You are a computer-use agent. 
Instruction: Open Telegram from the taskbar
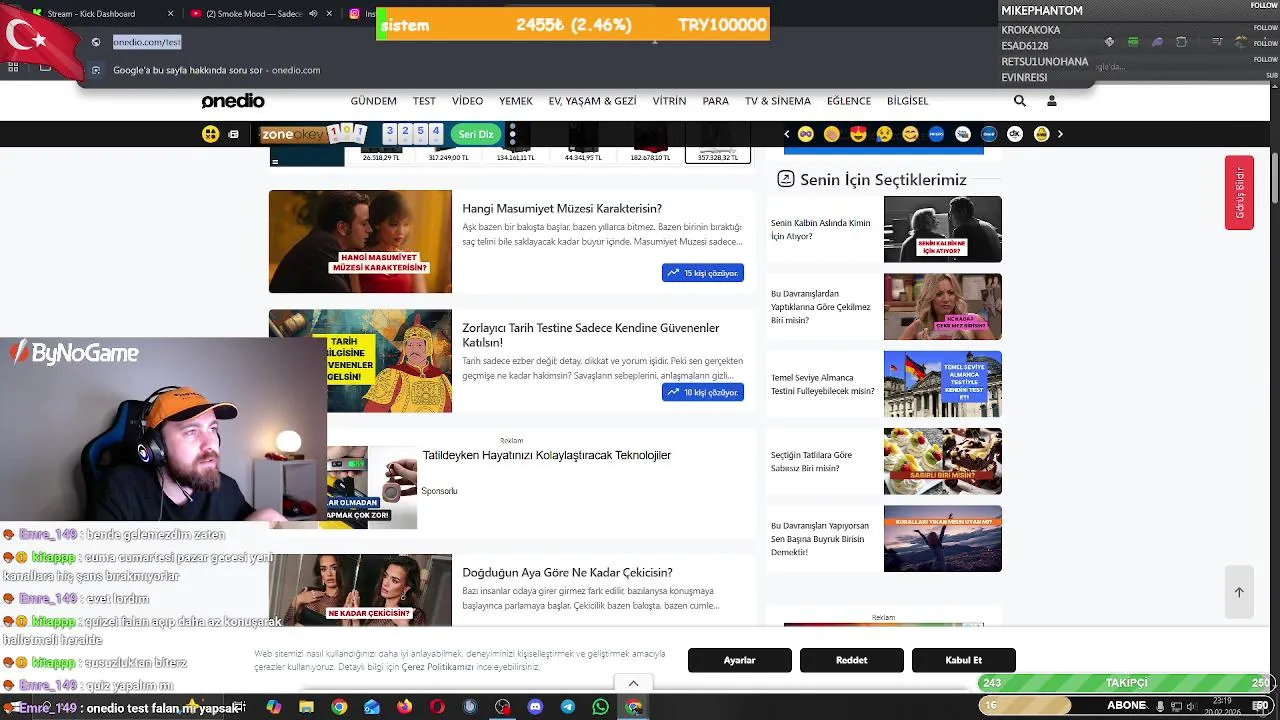(568, 707)
